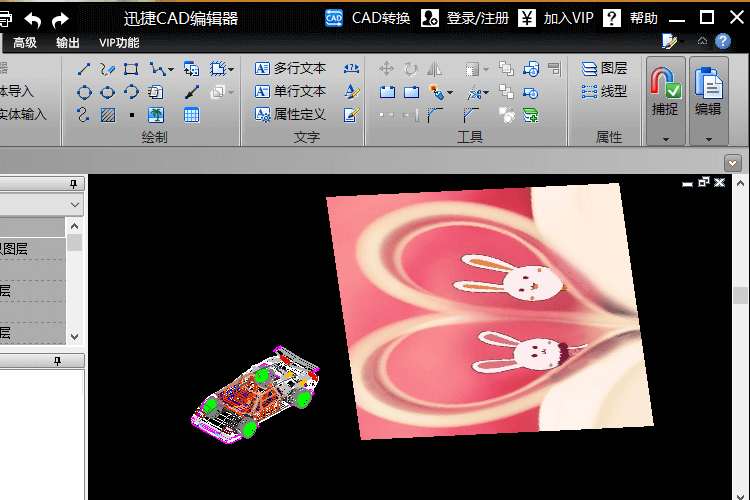Select the hatched boundary region tool

[x=218, y=69]
